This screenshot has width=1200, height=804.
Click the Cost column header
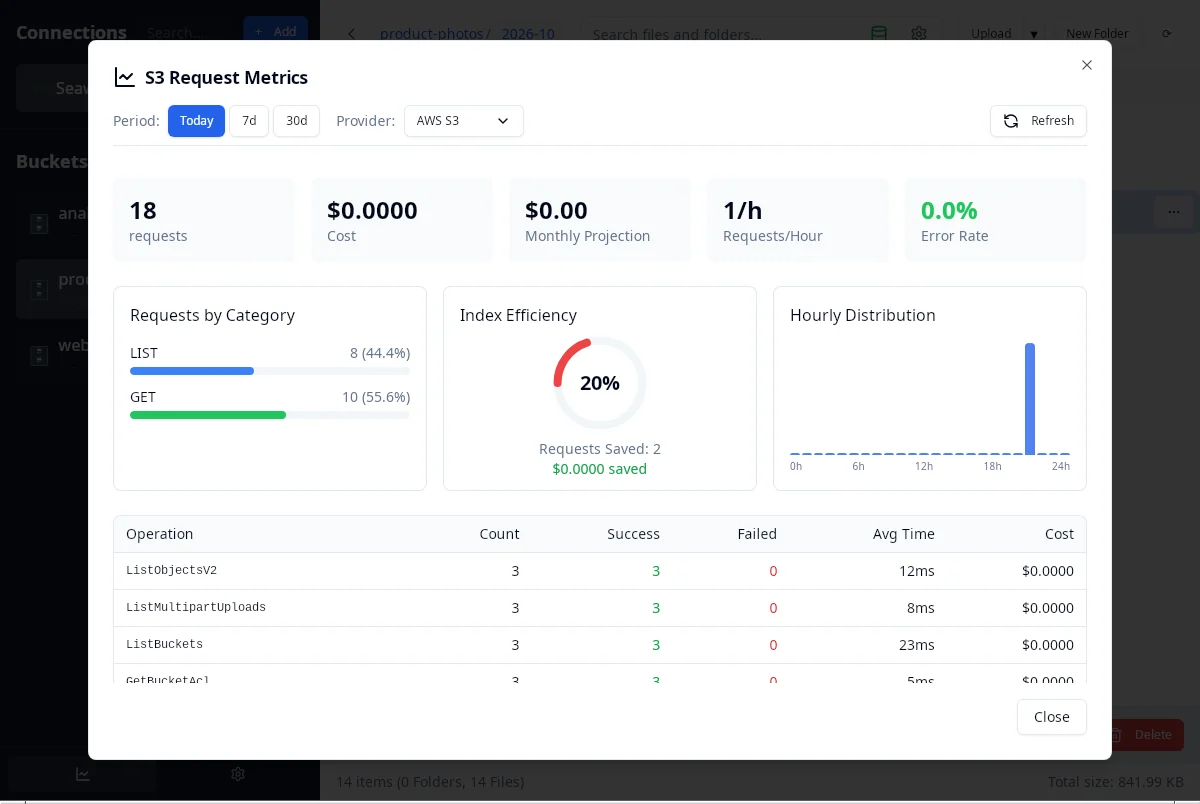(x=1059, y=534)
